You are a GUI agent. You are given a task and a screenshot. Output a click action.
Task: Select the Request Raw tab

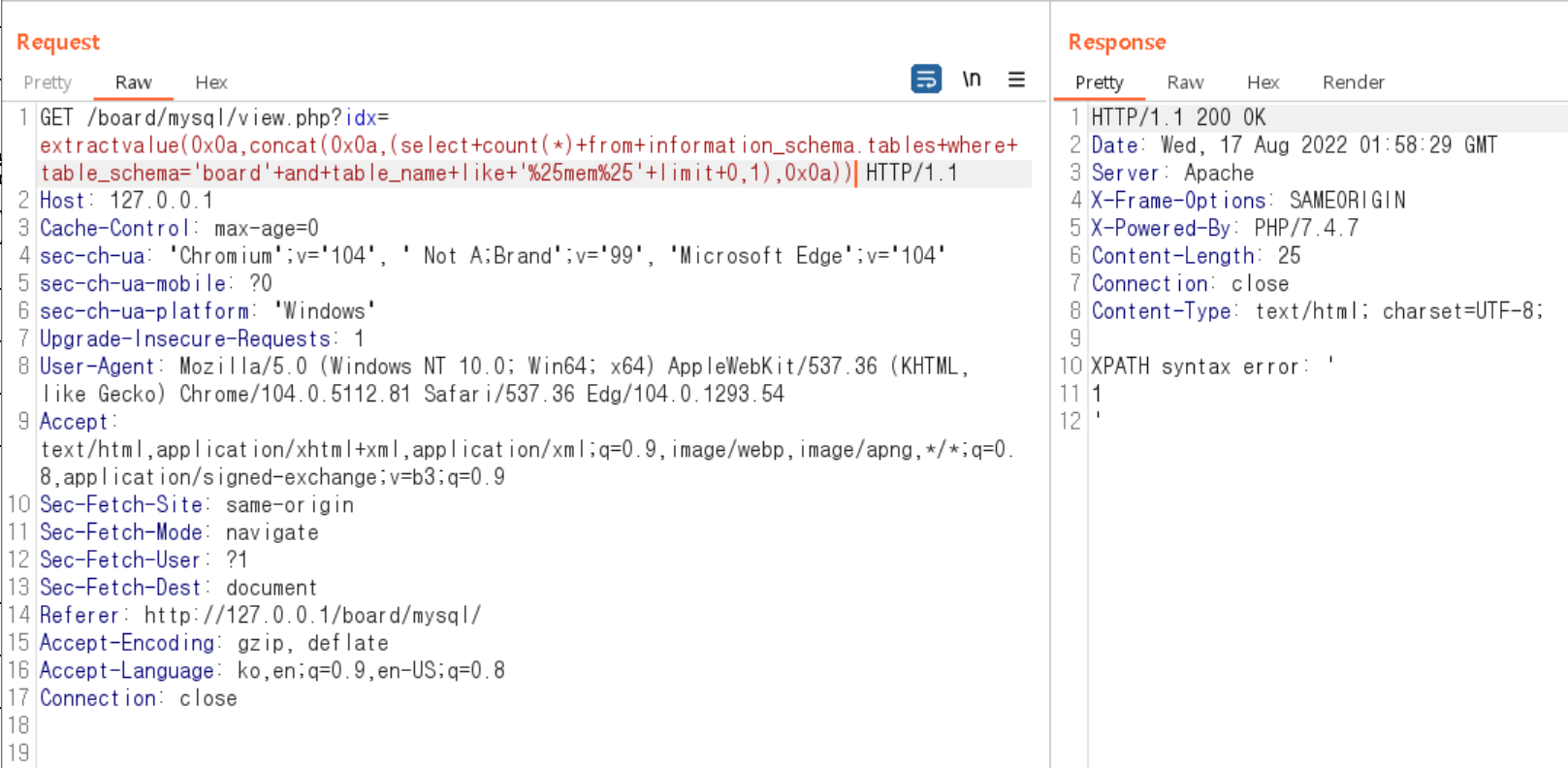pos(134,82)
